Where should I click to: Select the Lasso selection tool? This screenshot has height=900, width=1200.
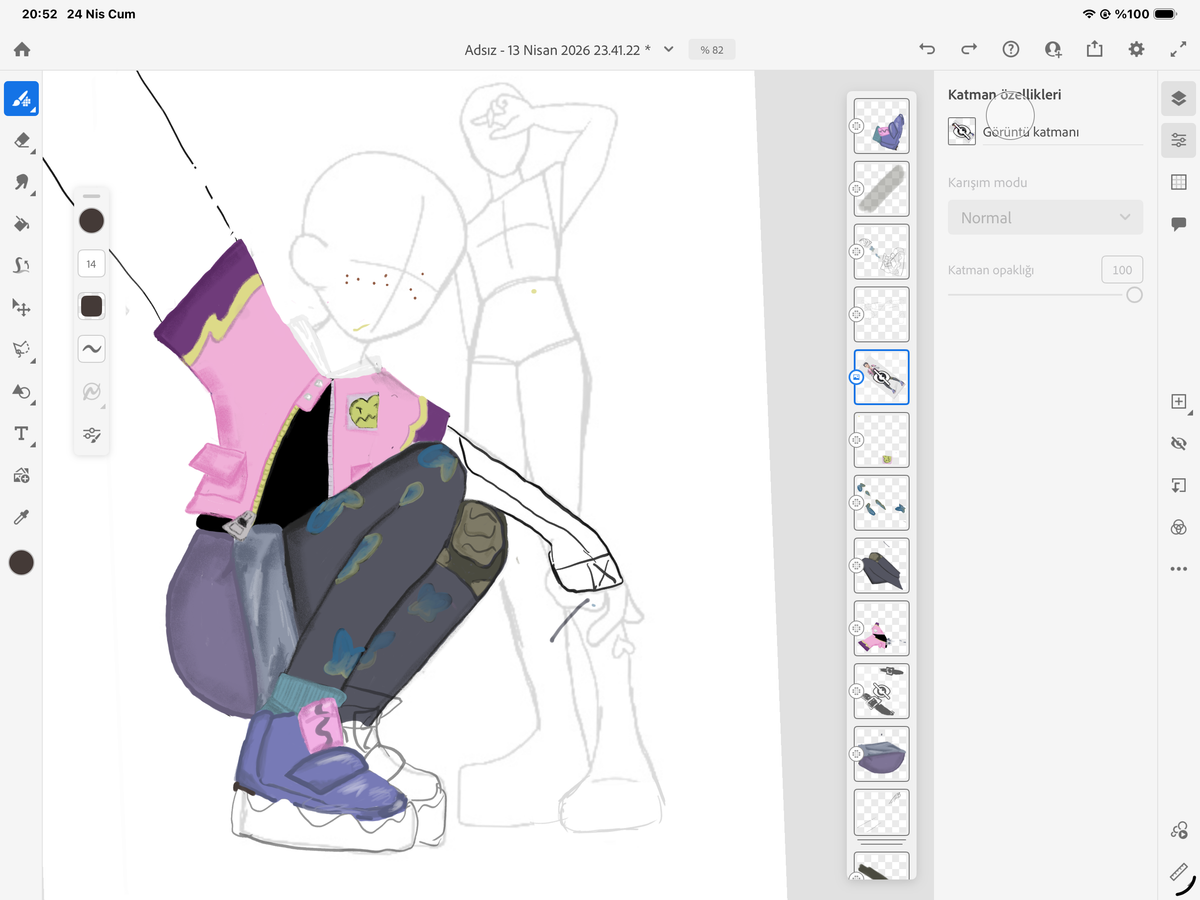21,350
